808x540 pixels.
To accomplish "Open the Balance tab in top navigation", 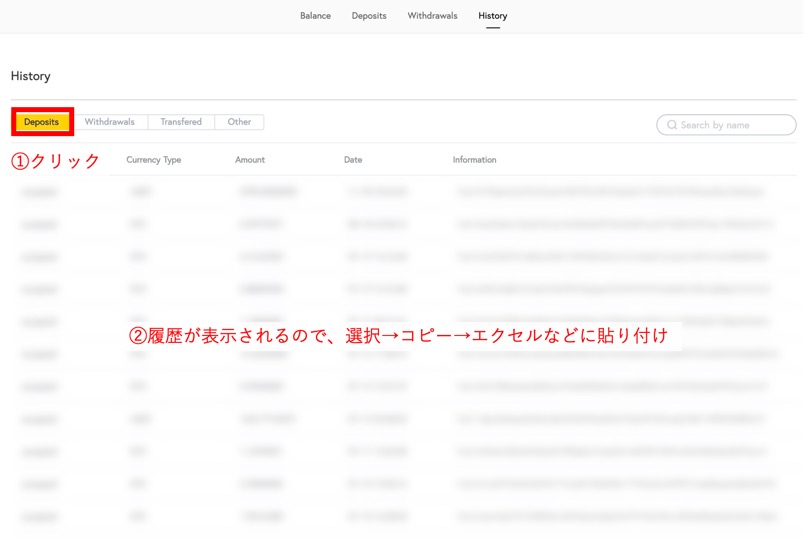I will (x=315, y=16).
